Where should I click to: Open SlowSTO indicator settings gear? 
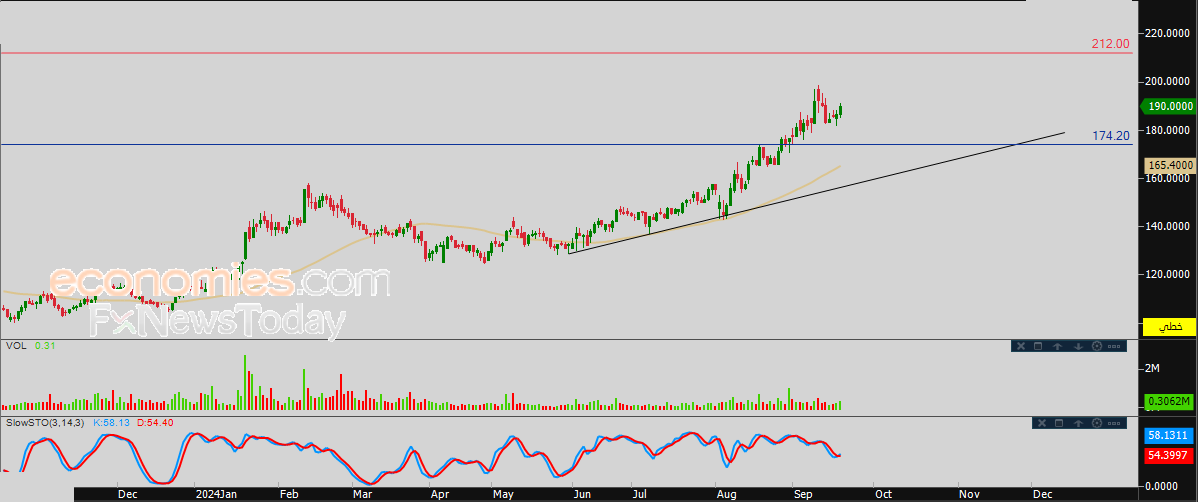(x=1097, y=423)
